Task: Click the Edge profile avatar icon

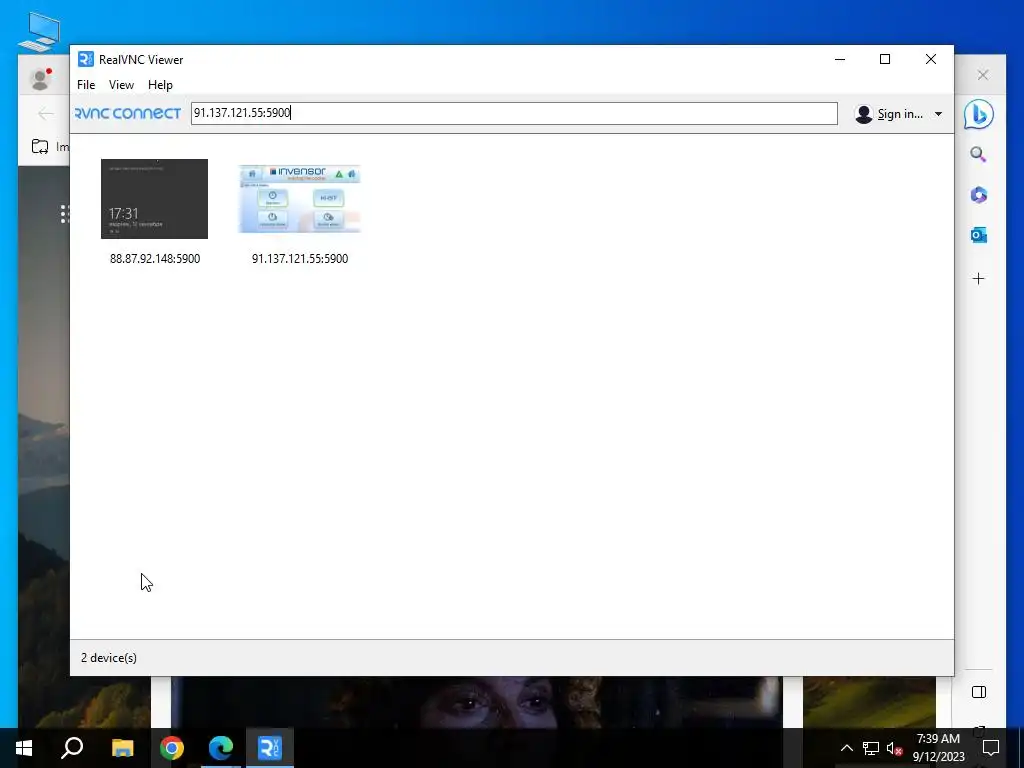Action: [x=41, y=79]
